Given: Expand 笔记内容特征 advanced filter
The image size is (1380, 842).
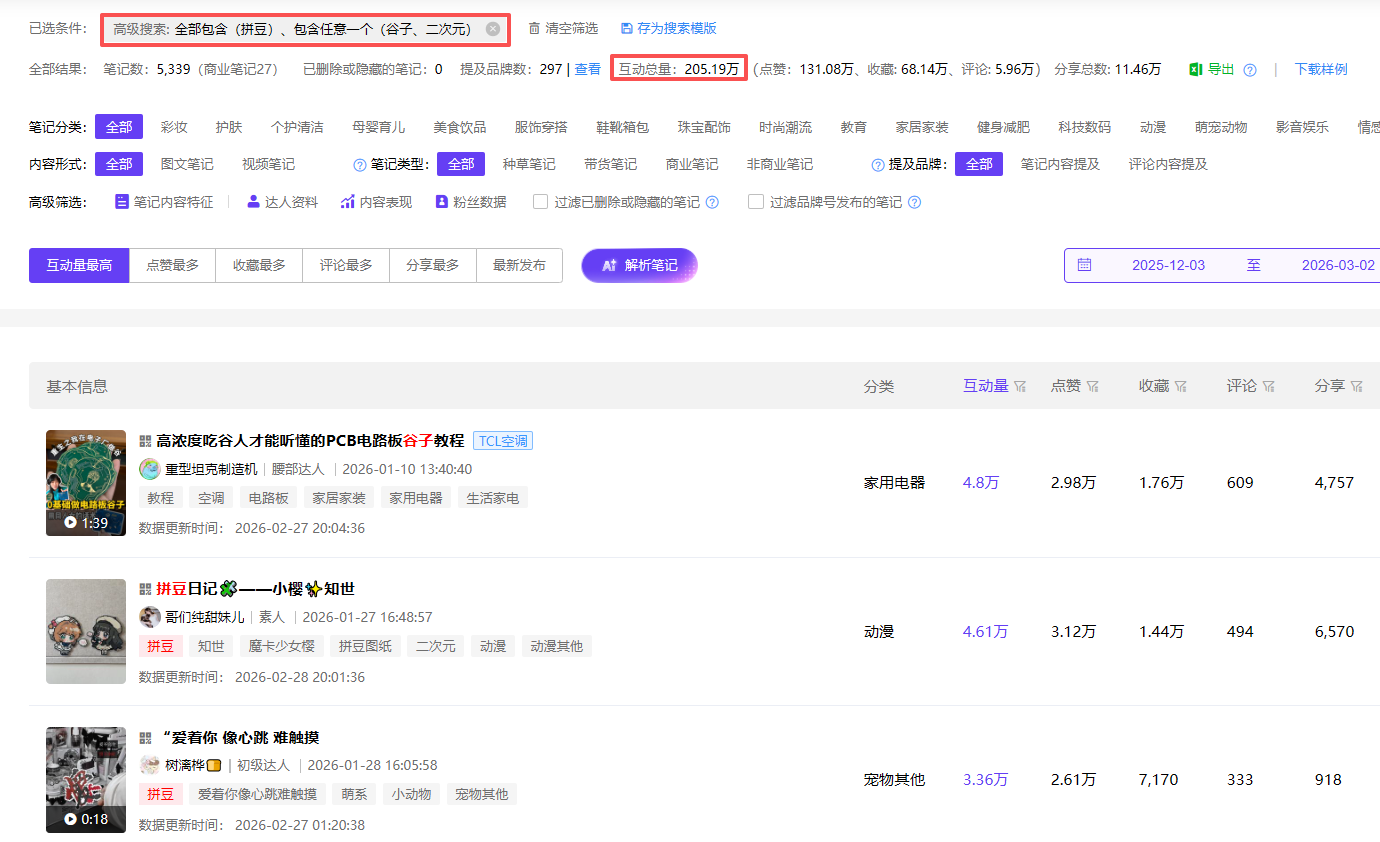Looking at the screenshot, I should point(164,202).
